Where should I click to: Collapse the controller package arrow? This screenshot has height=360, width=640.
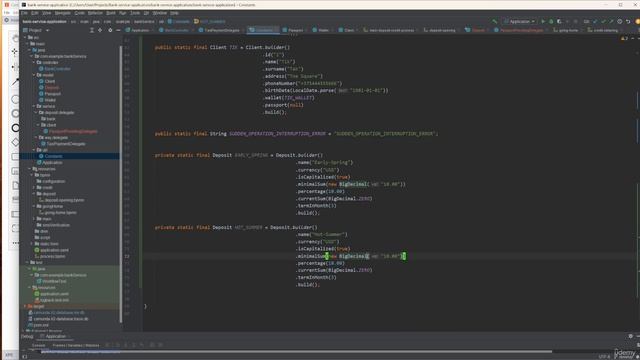coord(34,62)
